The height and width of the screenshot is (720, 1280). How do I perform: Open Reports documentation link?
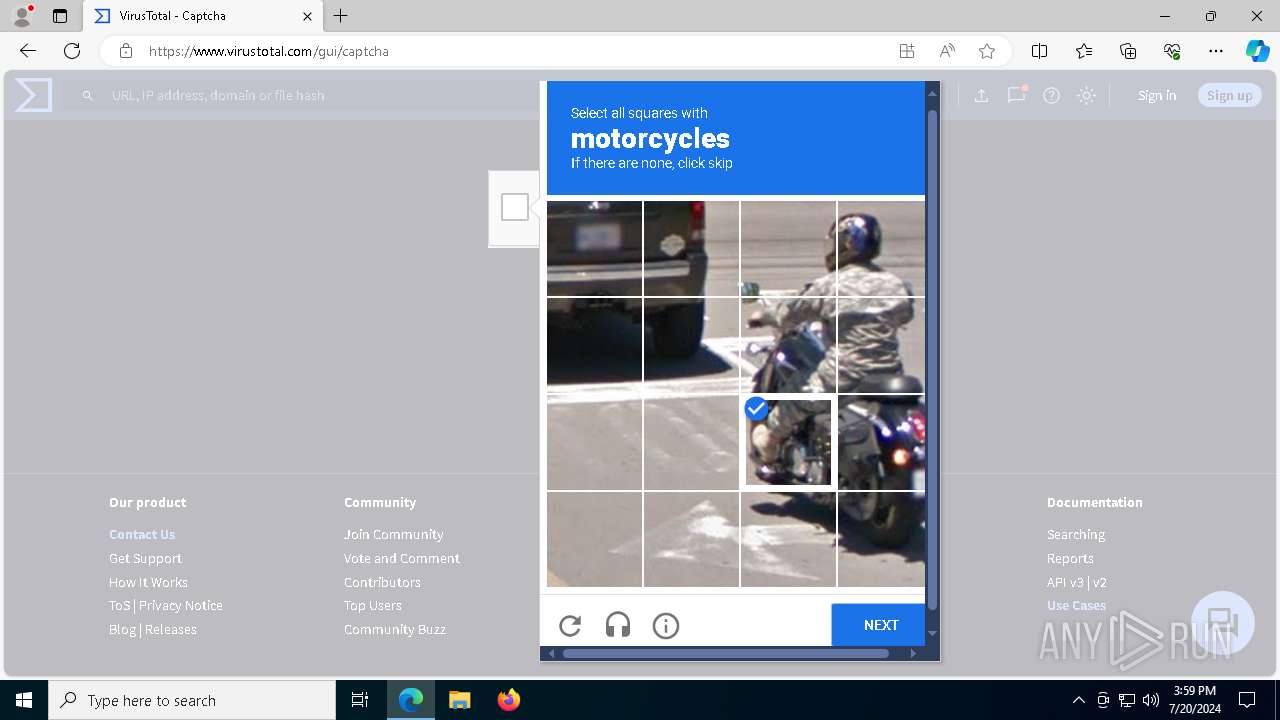pyautogui.click(x=1070, y=558)
